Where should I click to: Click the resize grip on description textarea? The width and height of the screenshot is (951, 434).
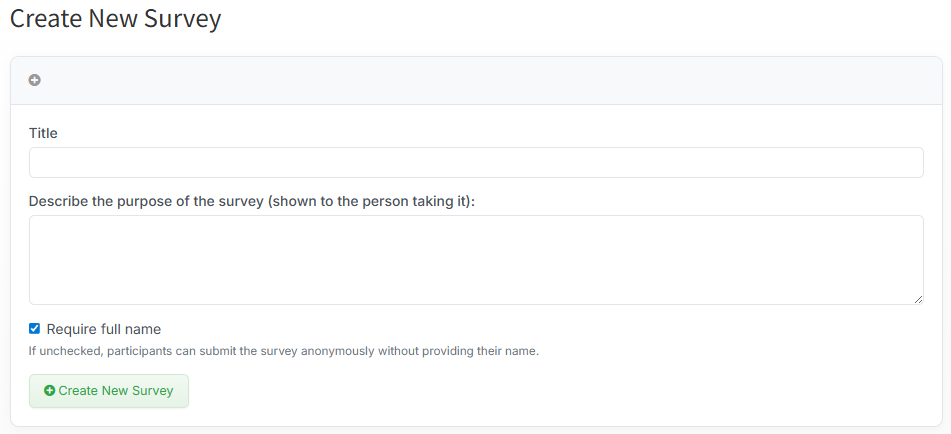tap(918, 299)
